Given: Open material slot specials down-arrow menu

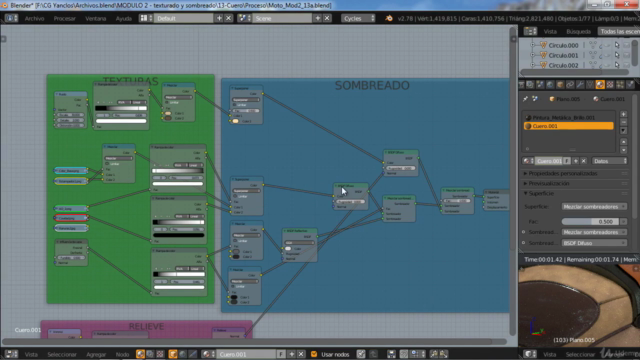Looking at the screenshot, I should [x=623, y=131].
